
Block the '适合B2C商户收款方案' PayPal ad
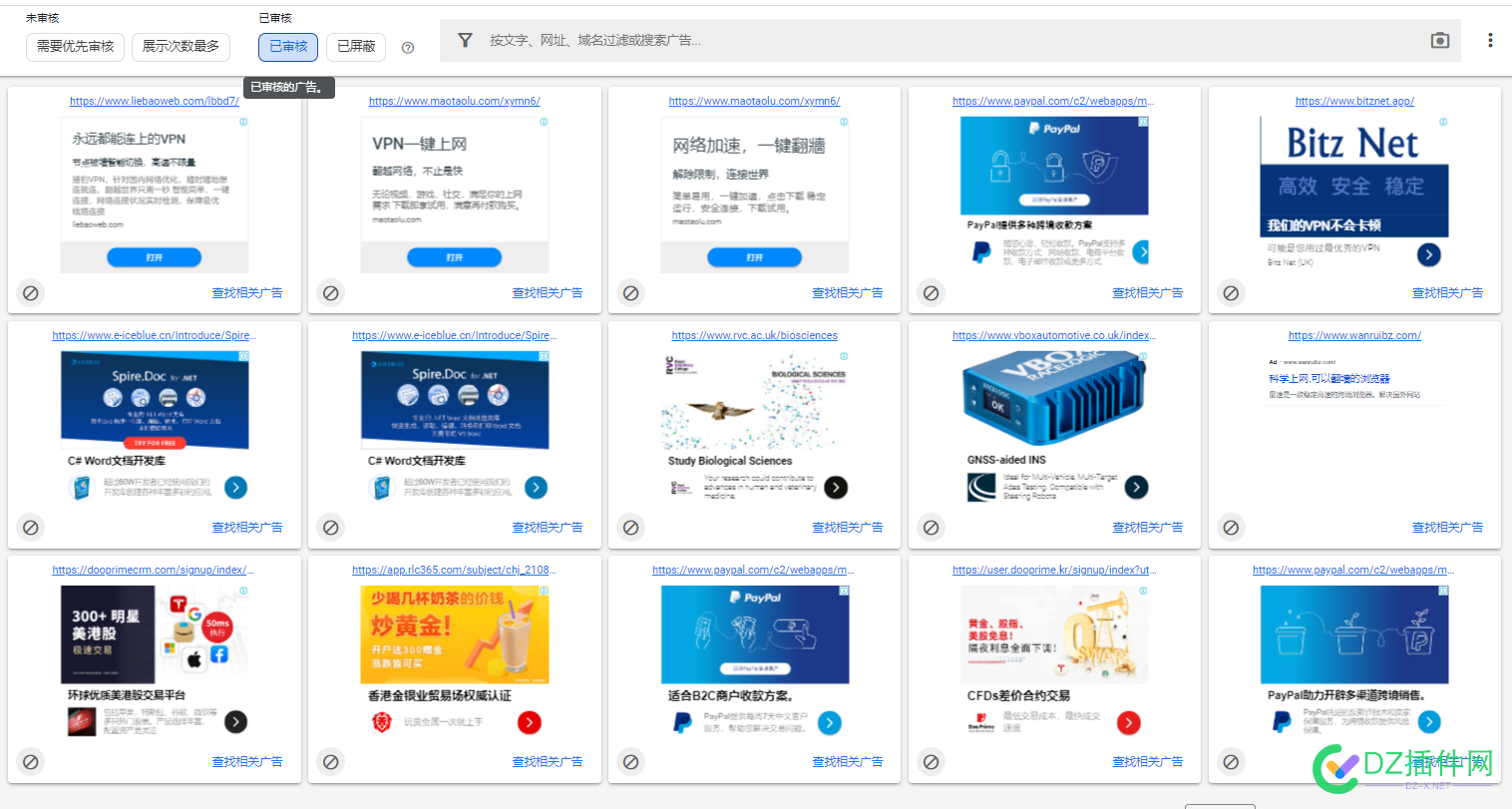[631, 762]
